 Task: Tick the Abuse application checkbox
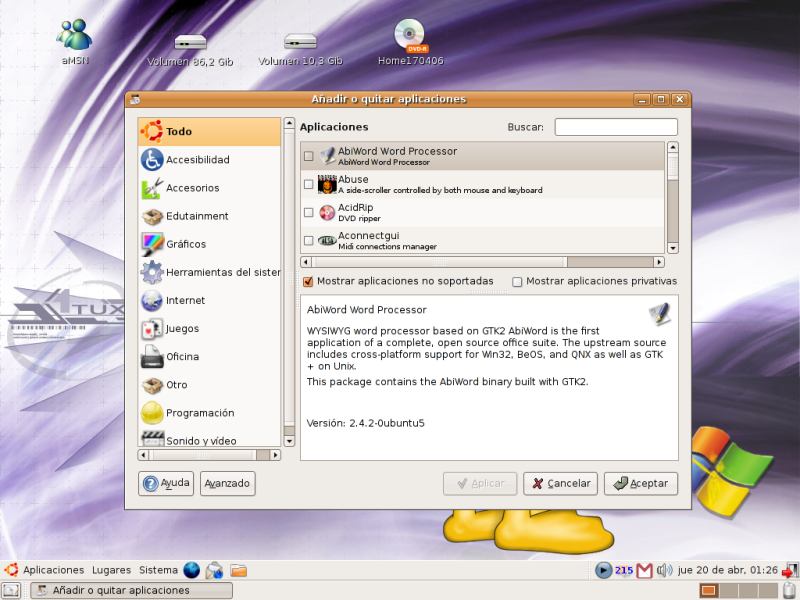coord(309,184)
